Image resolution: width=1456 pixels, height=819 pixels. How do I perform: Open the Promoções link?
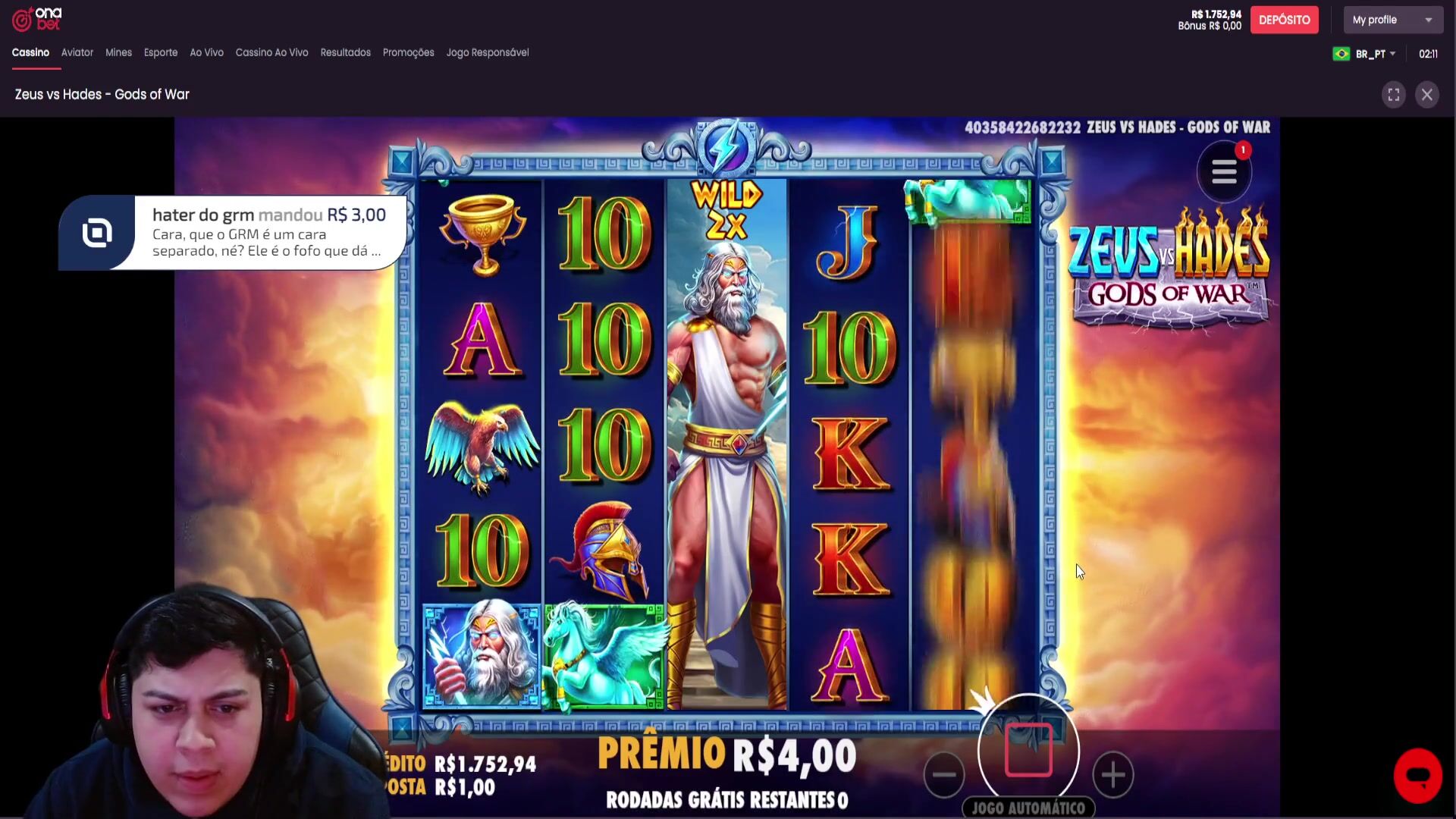click(x=408, y=52)
